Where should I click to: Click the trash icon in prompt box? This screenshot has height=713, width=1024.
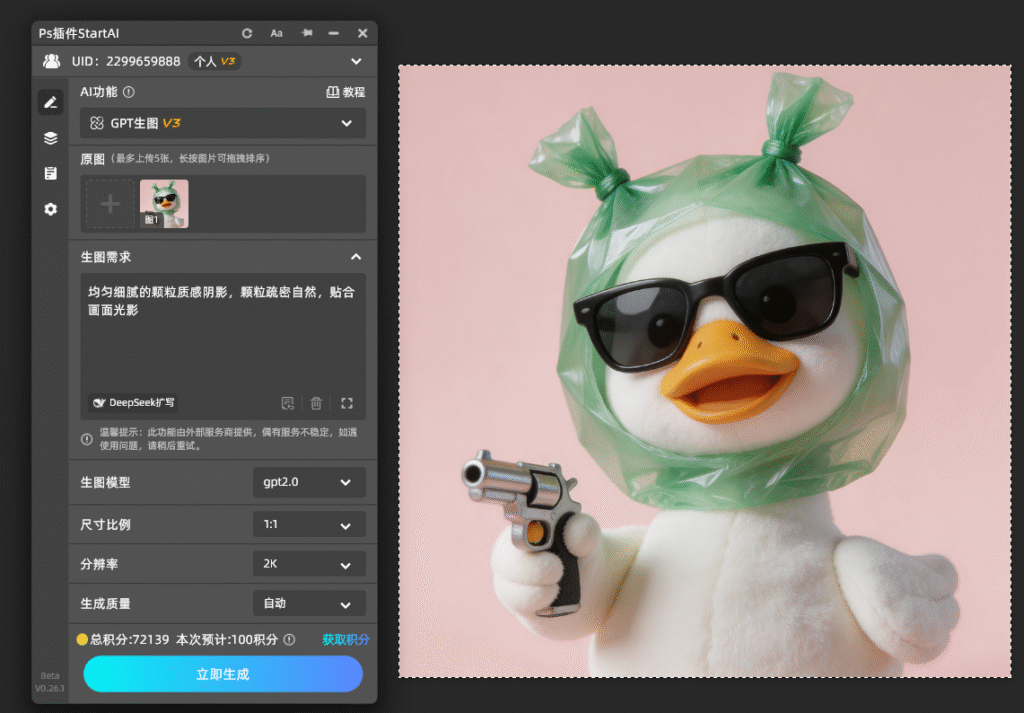[x=316, y=403]
